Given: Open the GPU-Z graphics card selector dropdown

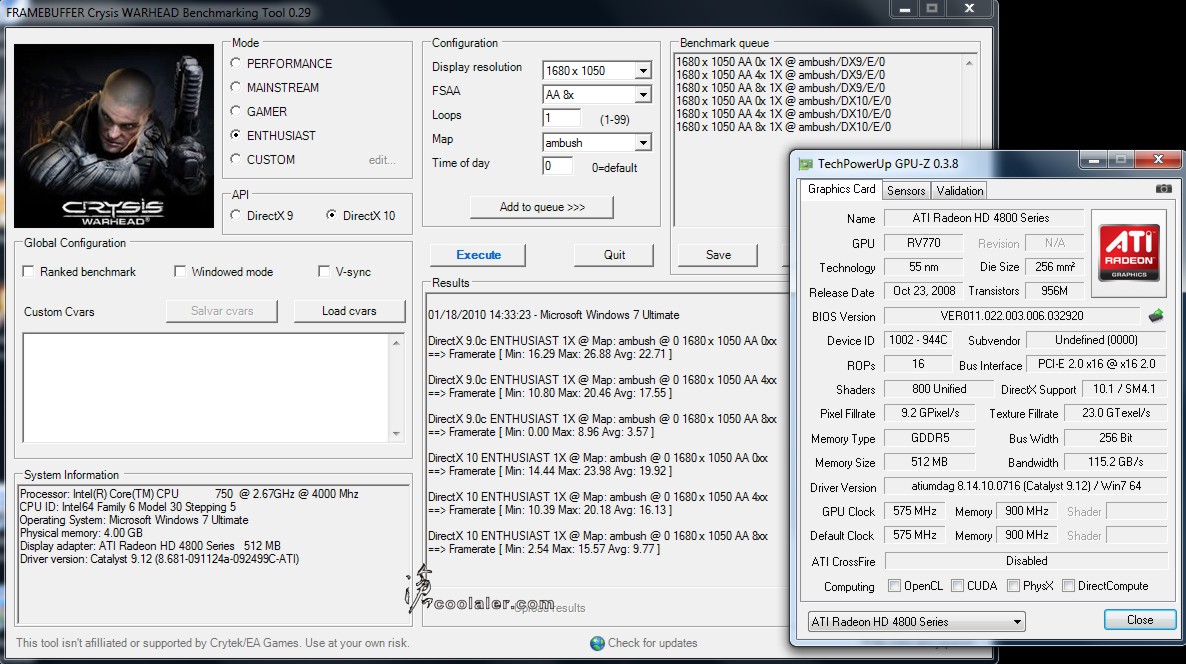Looking at the screenshot, I should coord(917,622).
